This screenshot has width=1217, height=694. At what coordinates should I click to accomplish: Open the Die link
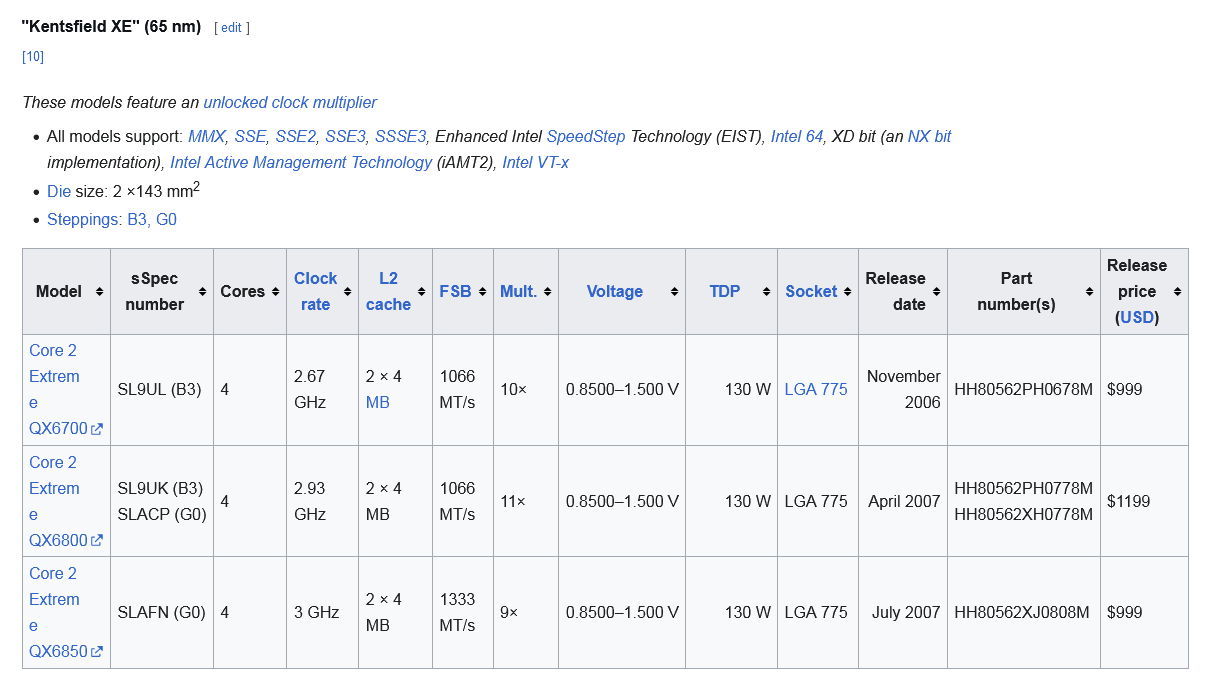pyautogui.click(x=59, y=191)
